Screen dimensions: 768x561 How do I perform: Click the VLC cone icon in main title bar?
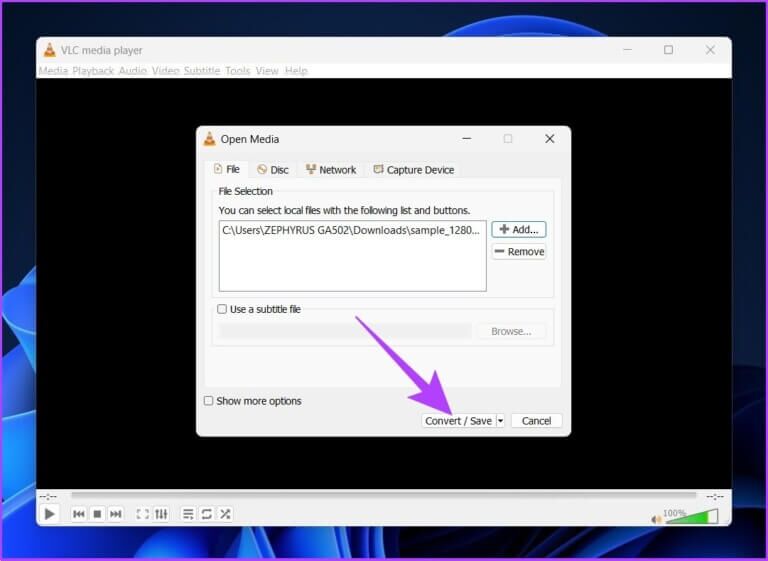coord(49,50)
